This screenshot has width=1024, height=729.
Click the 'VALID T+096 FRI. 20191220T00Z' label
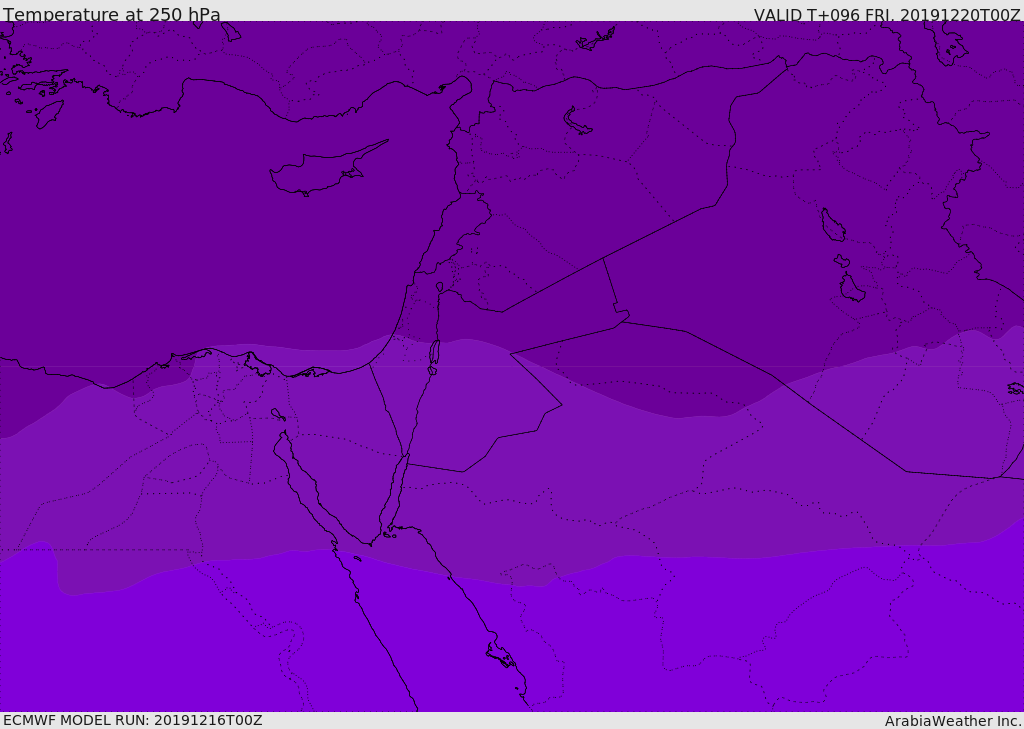(x=887, y=15)
